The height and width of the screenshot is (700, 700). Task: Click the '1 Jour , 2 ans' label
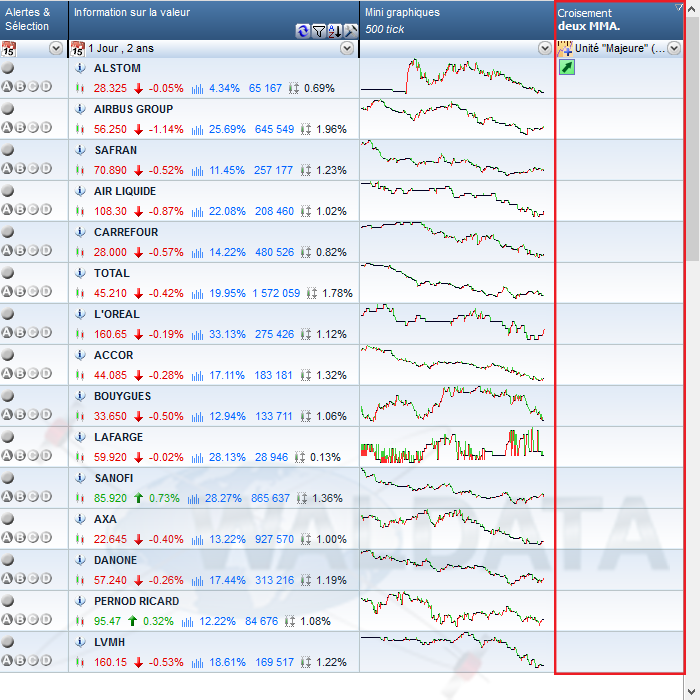pyautogui.click(x=121, y=48)
